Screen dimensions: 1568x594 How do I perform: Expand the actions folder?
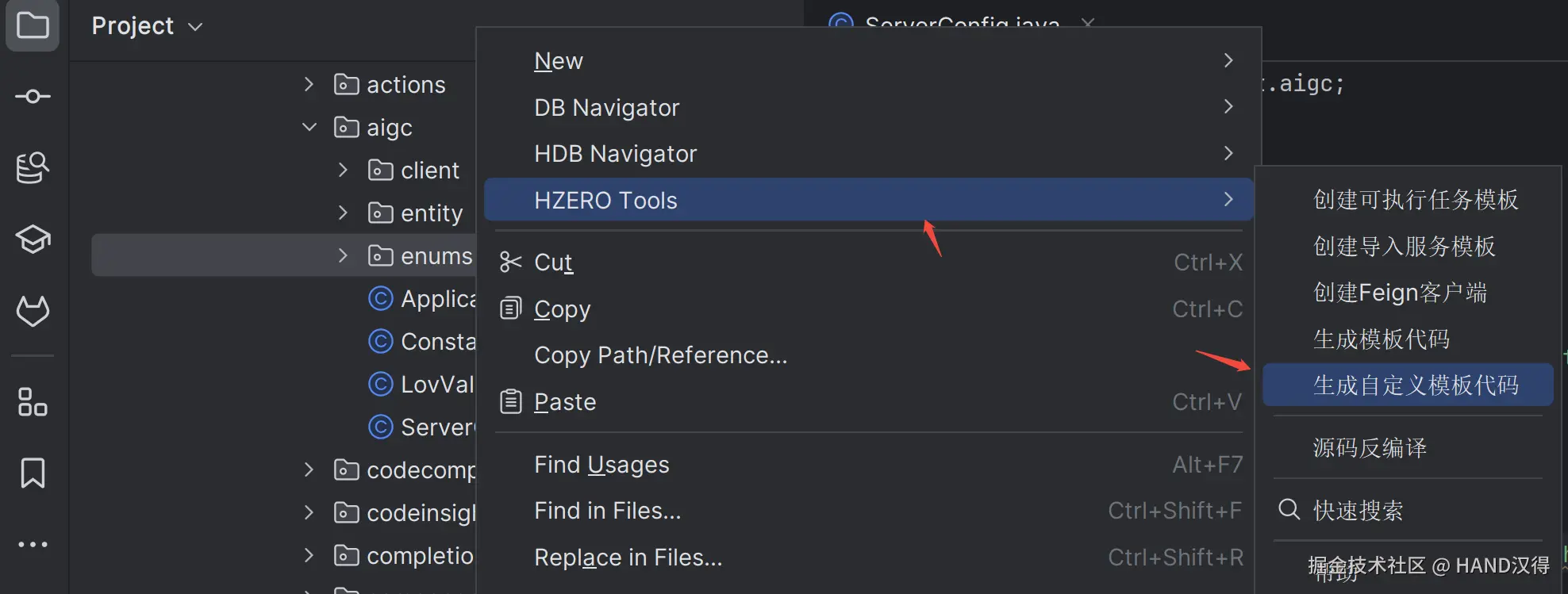[x=309, y=84]
